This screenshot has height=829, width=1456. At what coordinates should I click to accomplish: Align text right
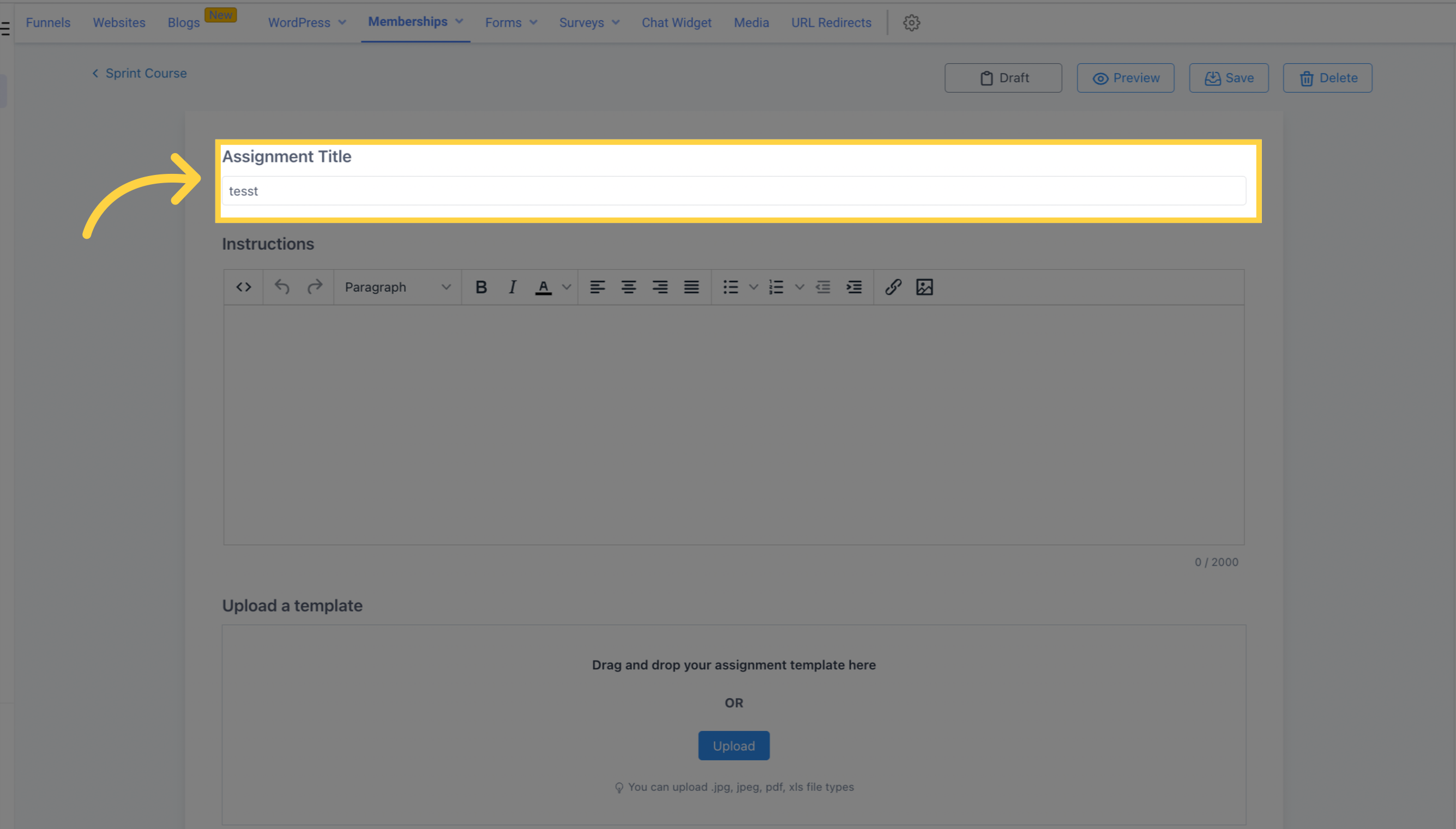tap(660, 287)
